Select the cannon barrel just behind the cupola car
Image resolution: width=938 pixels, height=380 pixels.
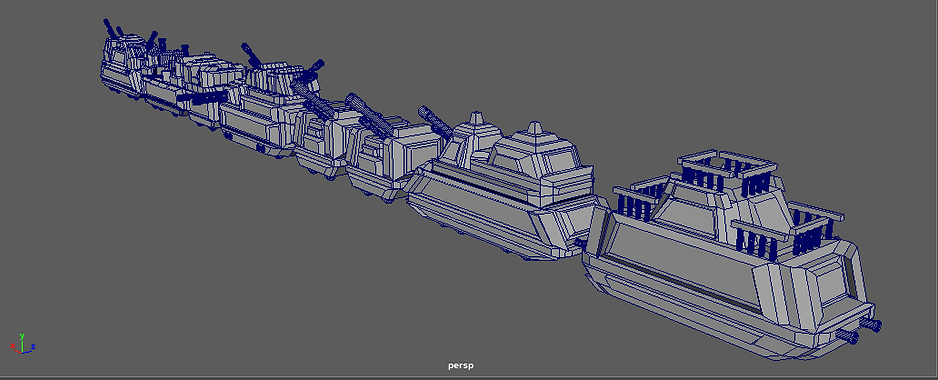pyautogui.click(x=436, y=121)
